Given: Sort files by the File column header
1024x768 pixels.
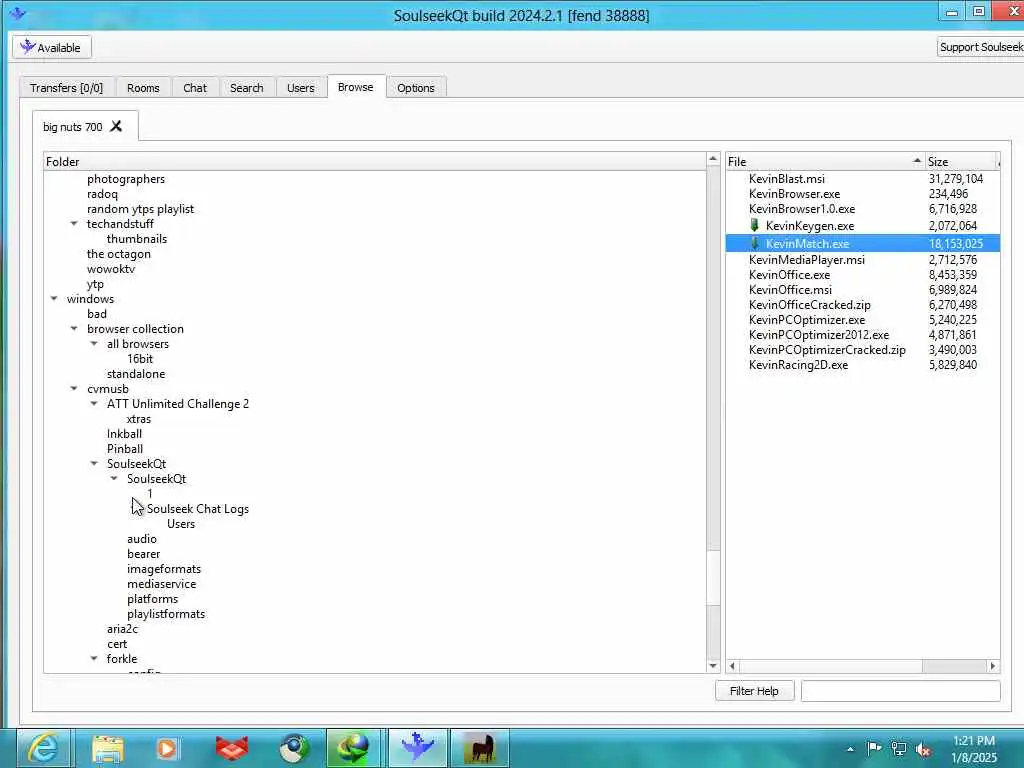Looking at the screenshot, I should coord(825,161).
